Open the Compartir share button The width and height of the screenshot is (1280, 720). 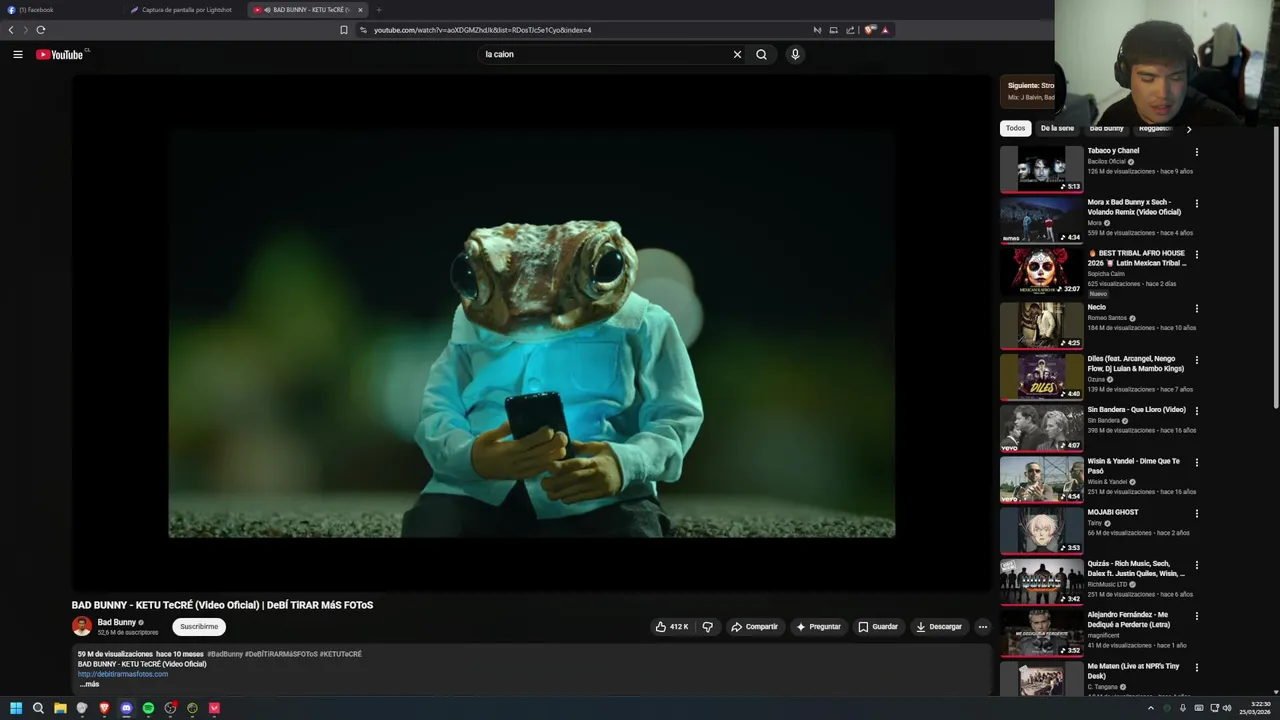754,627
